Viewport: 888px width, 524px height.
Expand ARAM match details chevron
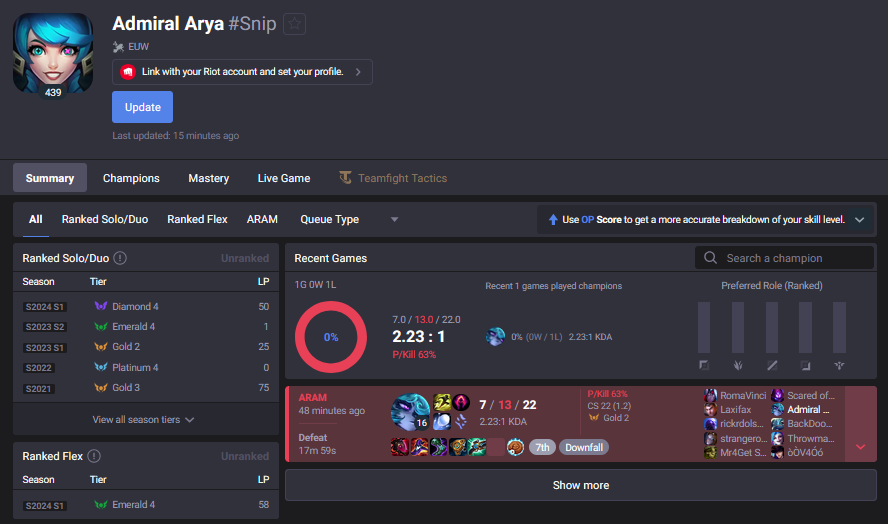click(861, 447)
